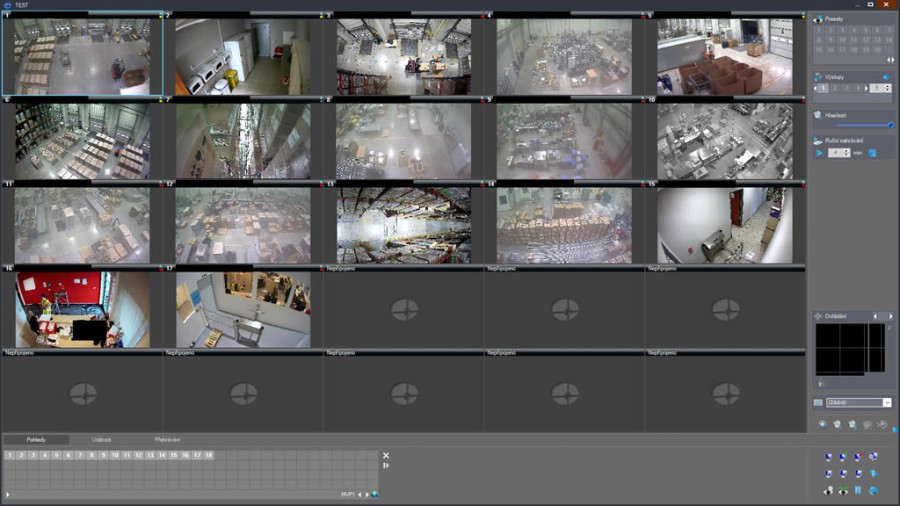Increase the recording minutes spinner value
Viewport: 900px width, 506px height.
click(x=846, y=150)
